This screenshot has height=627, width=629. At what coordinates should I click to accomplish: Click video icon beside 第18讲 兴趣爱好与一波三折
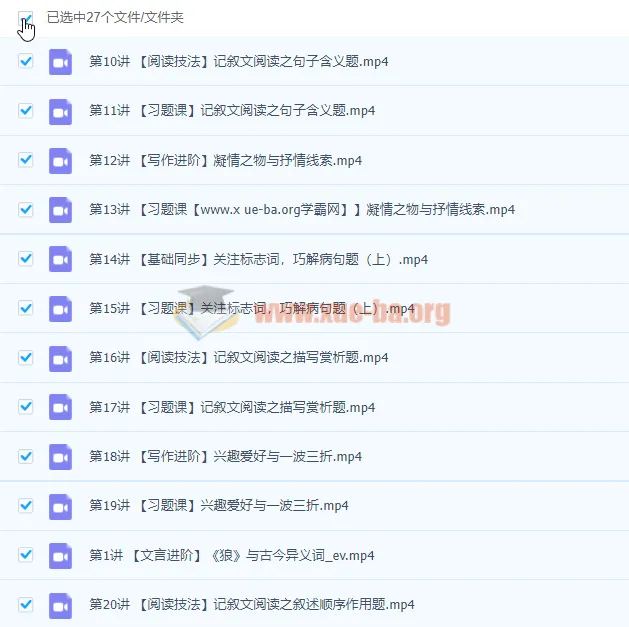coord(60,457)
